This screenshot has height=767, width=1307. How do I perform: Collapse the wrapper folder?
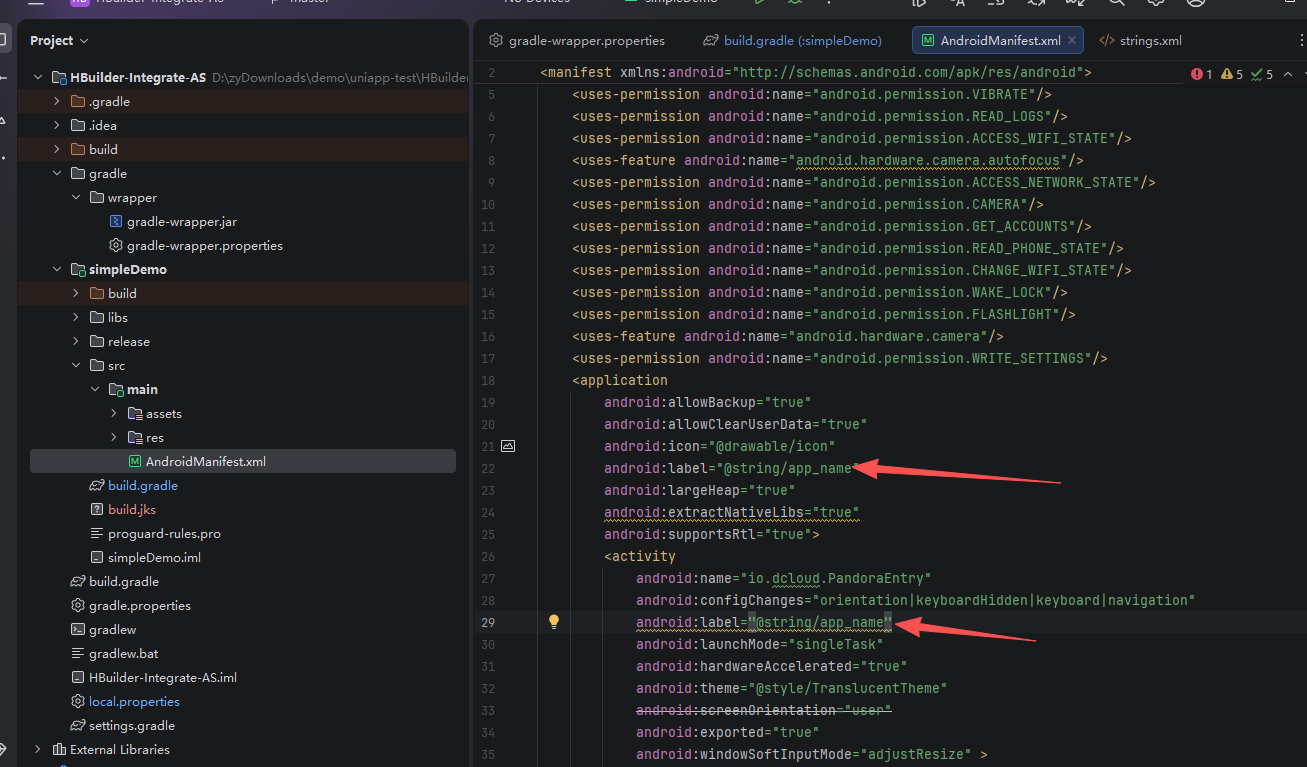pyautogui.click(x=76, y=197)
